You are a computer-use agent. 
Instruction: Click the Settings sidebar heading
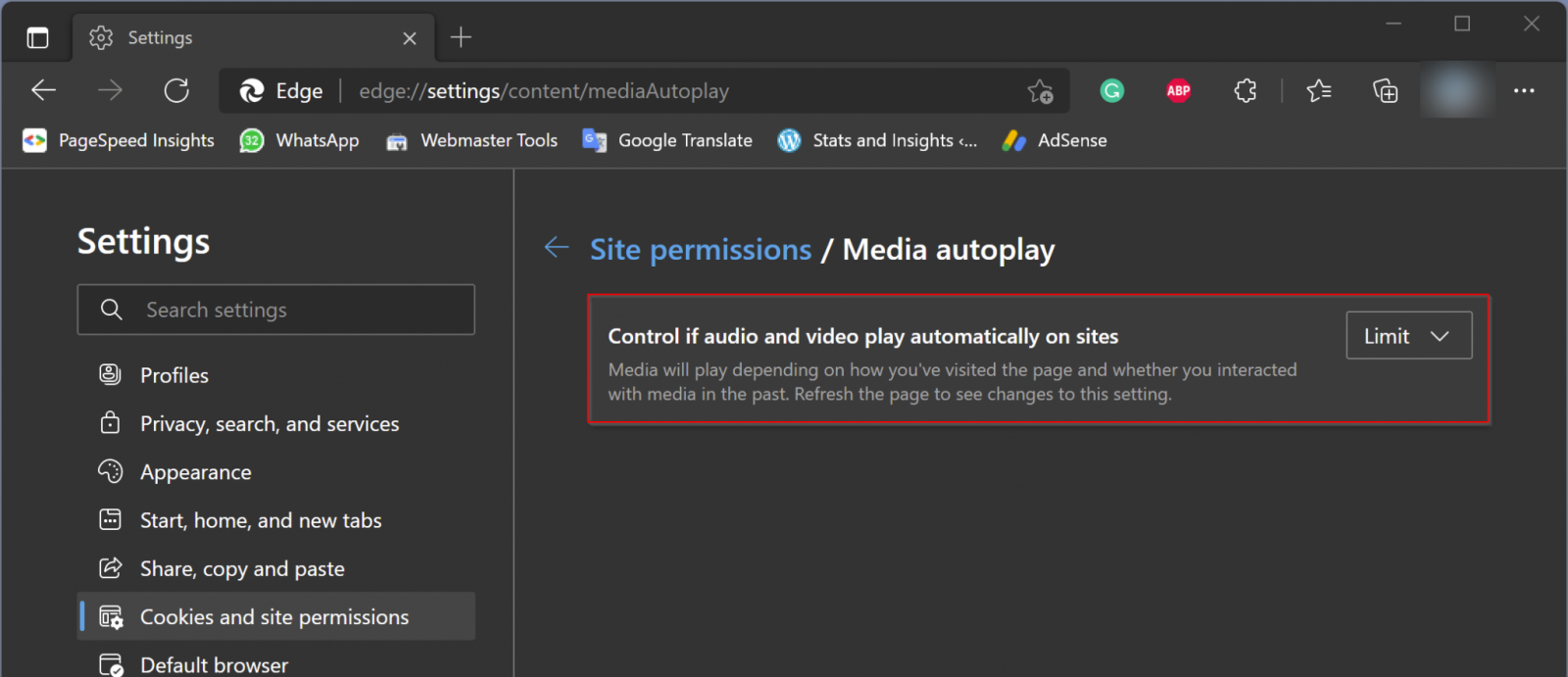click(x=144, y=241)
